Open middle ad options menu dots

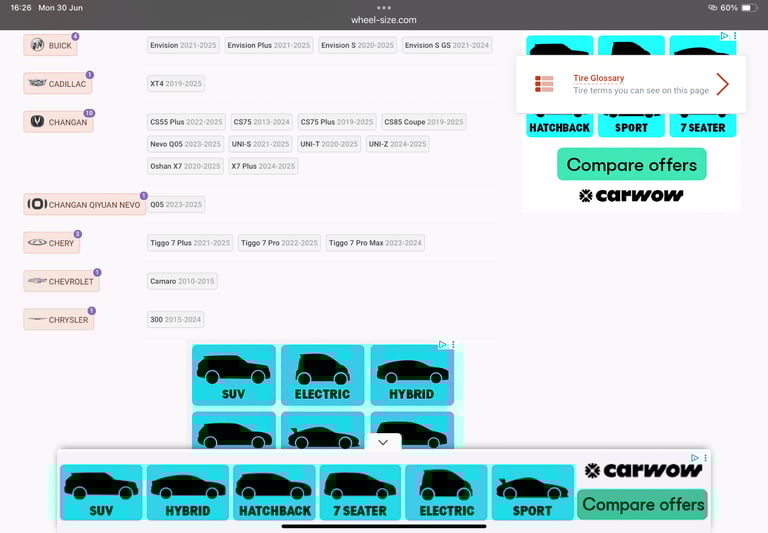coord(453,344)
